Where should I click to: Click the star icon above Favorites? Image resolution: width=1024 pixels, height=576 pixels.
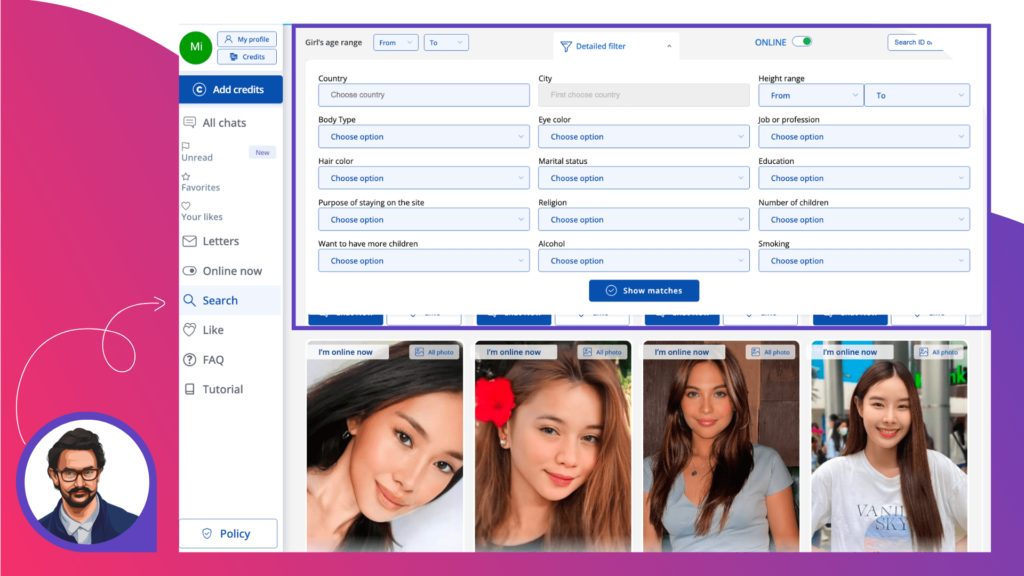click(x=186, y=176)
